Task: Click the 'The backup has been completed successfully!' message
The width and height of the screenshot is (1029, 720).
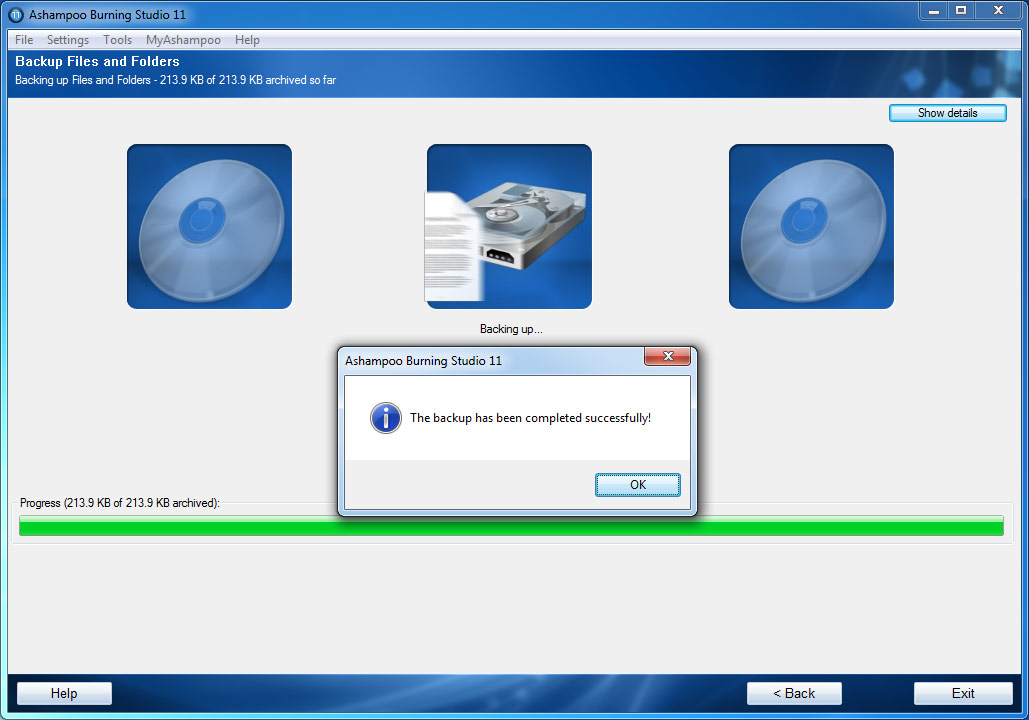Action: [530, 418]
